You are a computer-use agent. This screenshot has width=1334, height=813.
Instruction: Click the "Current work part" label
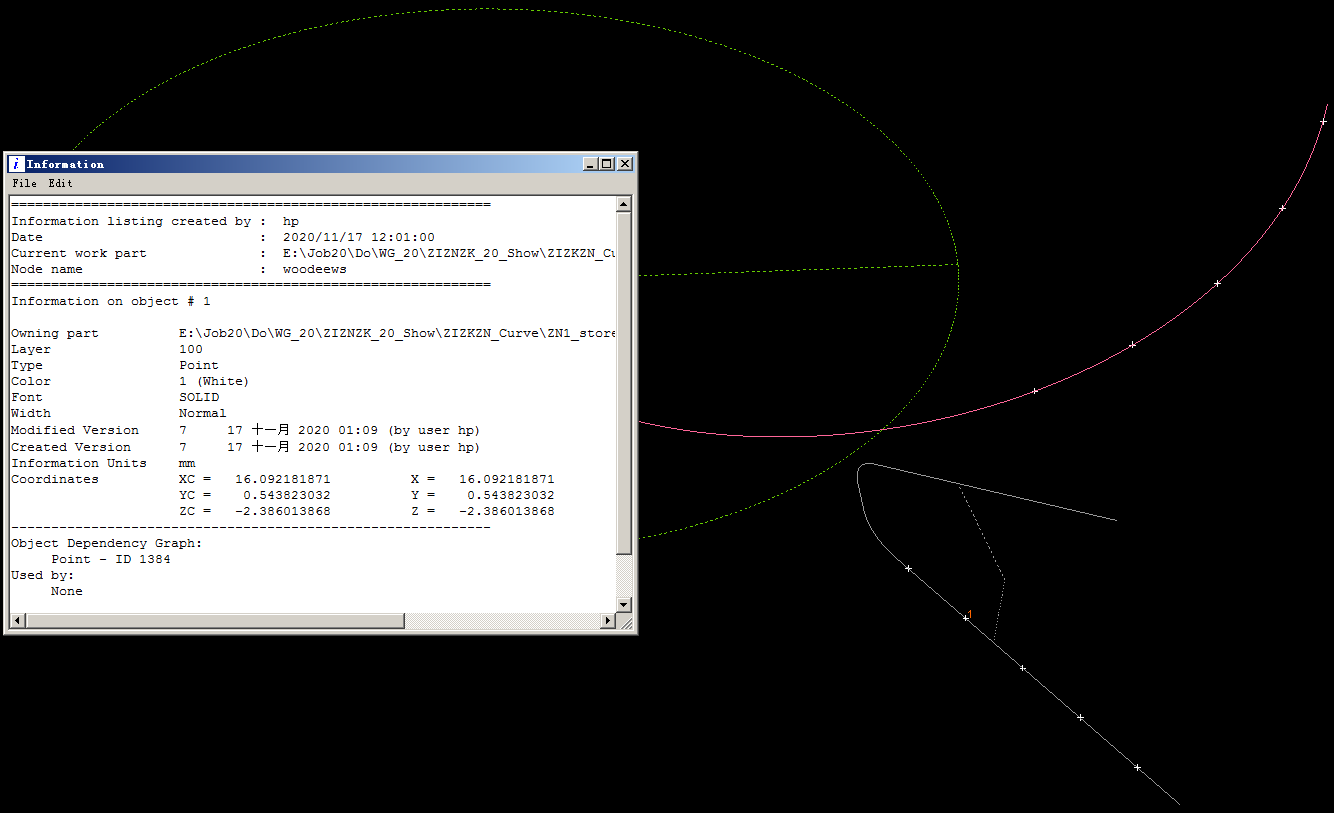tap(79, 253)
